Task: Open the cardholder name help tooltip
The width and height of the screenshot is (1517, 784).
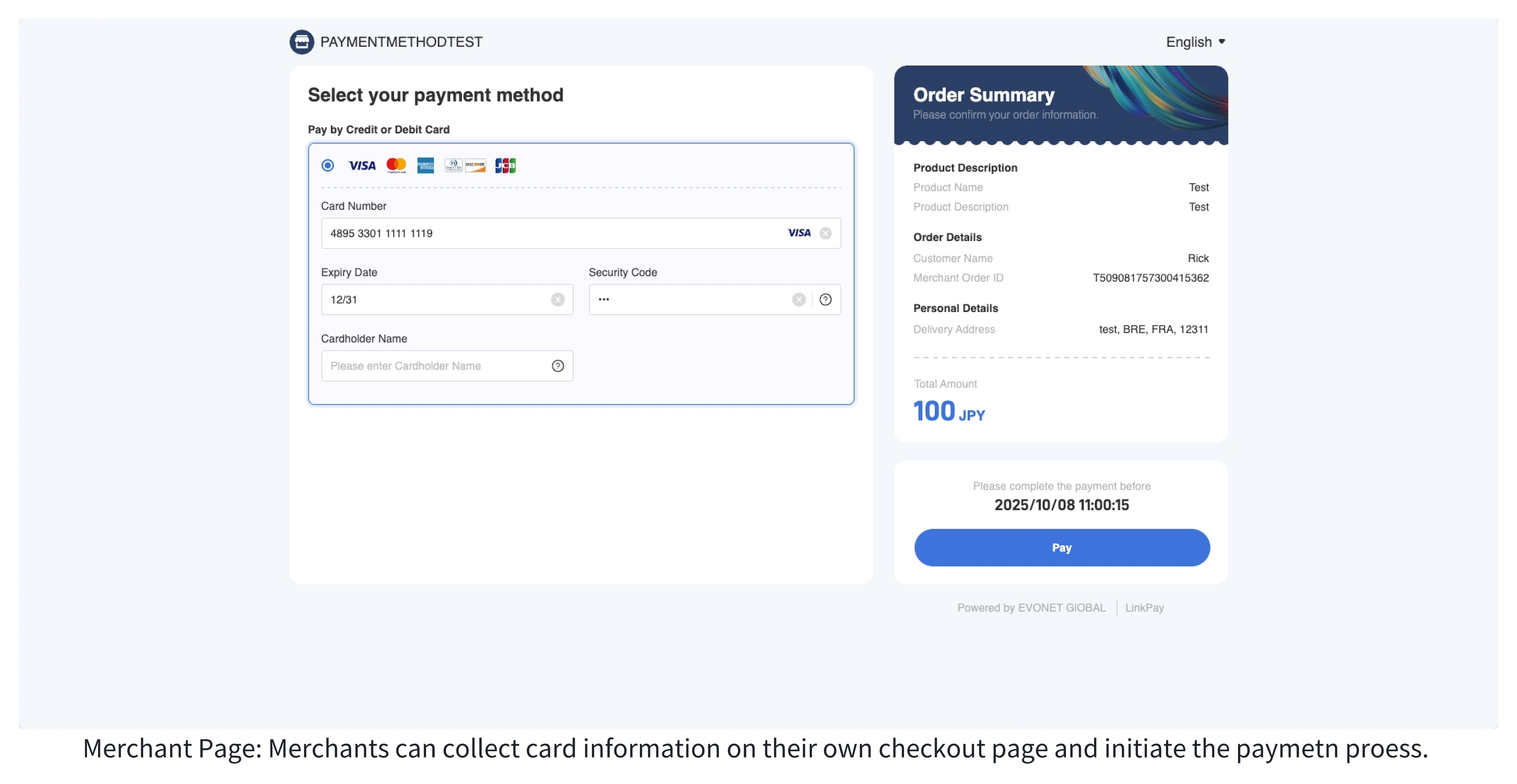Action: pos(558,366)
